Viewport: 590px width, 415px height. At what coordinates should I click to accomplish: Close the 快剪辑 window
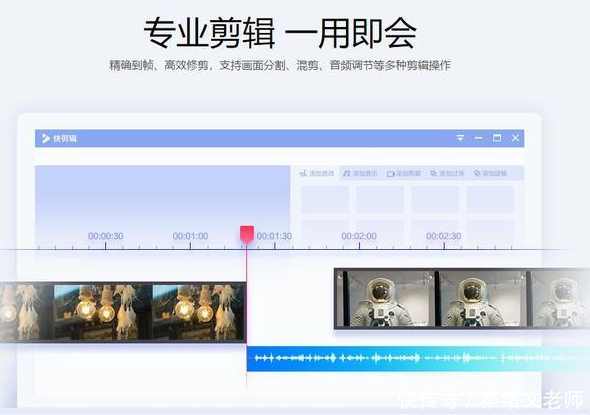pos(515,138)
